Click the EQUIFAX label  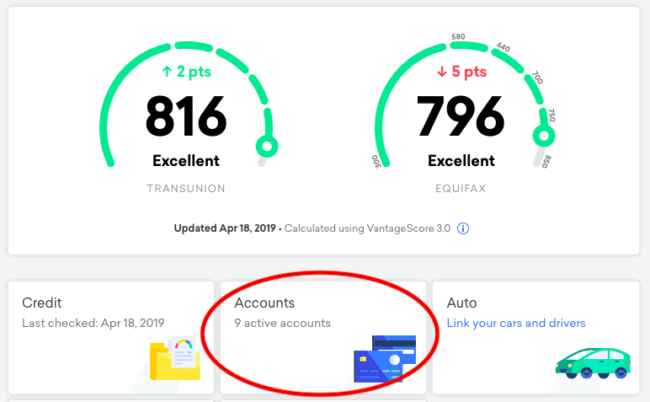[x=461, y=189]
